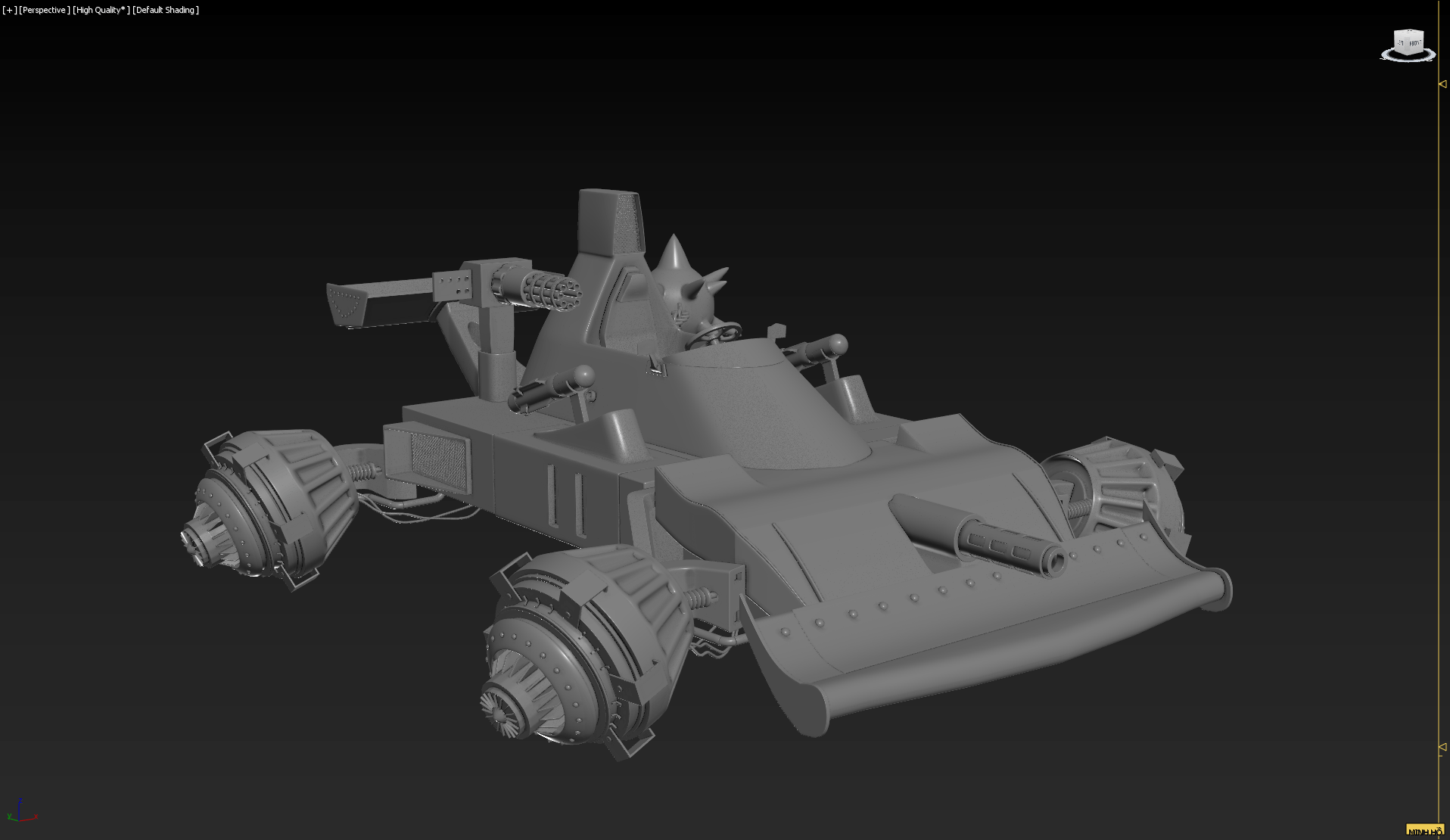Screen dimensions: 1450x840
Task: Click the upper yellow triangle marker on right edge
Action: pyautogui.click(x=1442, y=84)
